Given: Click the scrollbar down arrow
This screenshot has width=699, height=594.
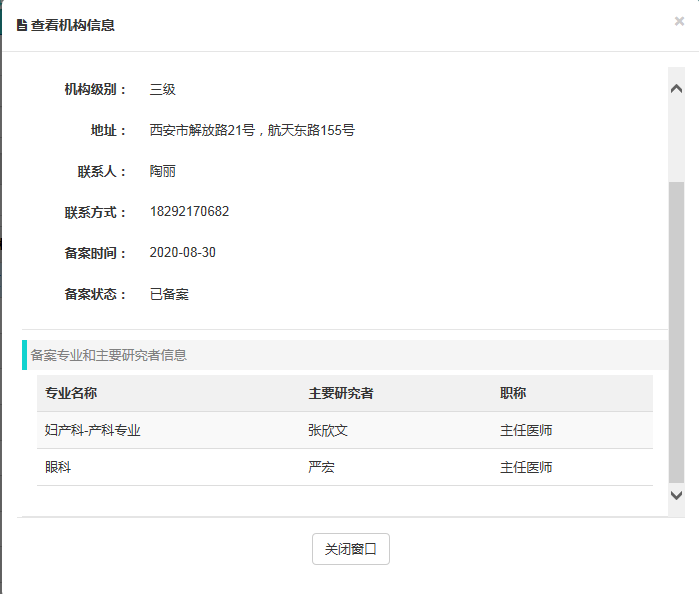Looking at the screenshot, I should [676, 494].
